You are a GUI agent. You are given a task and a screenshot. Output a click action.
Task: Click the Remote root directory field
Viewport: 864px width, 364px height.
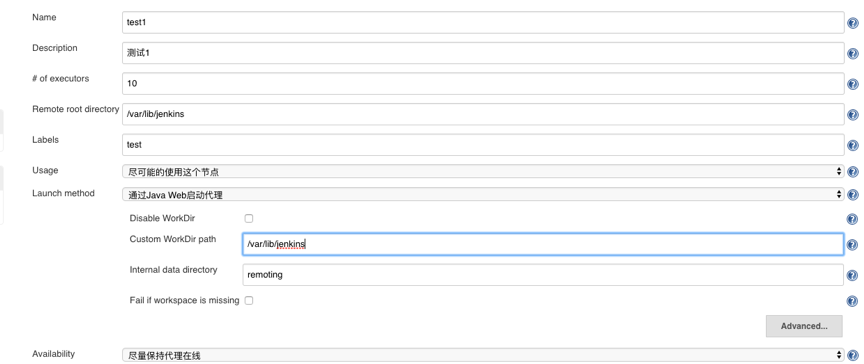tap(483, 114)
